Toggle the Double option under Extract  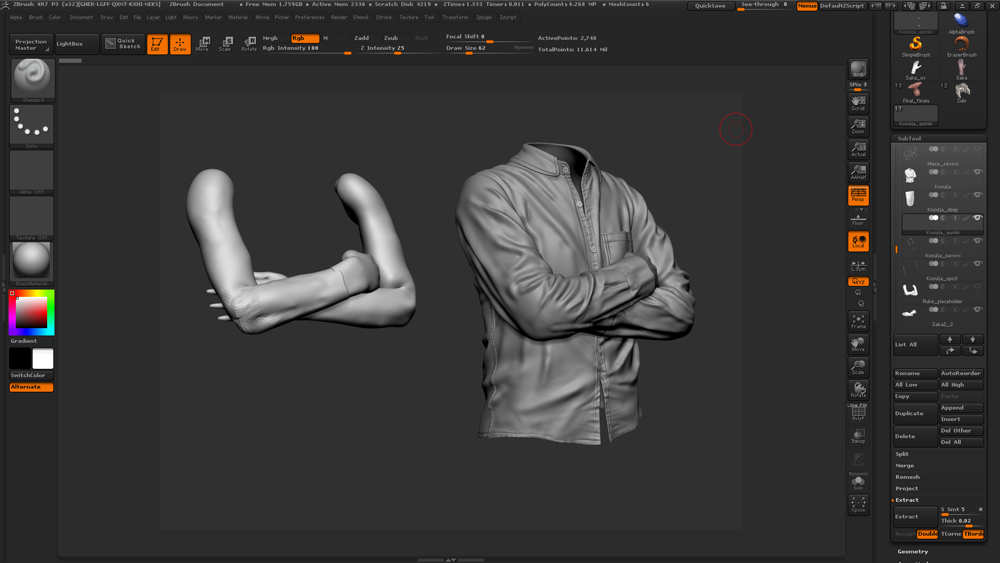pos(928,534)
